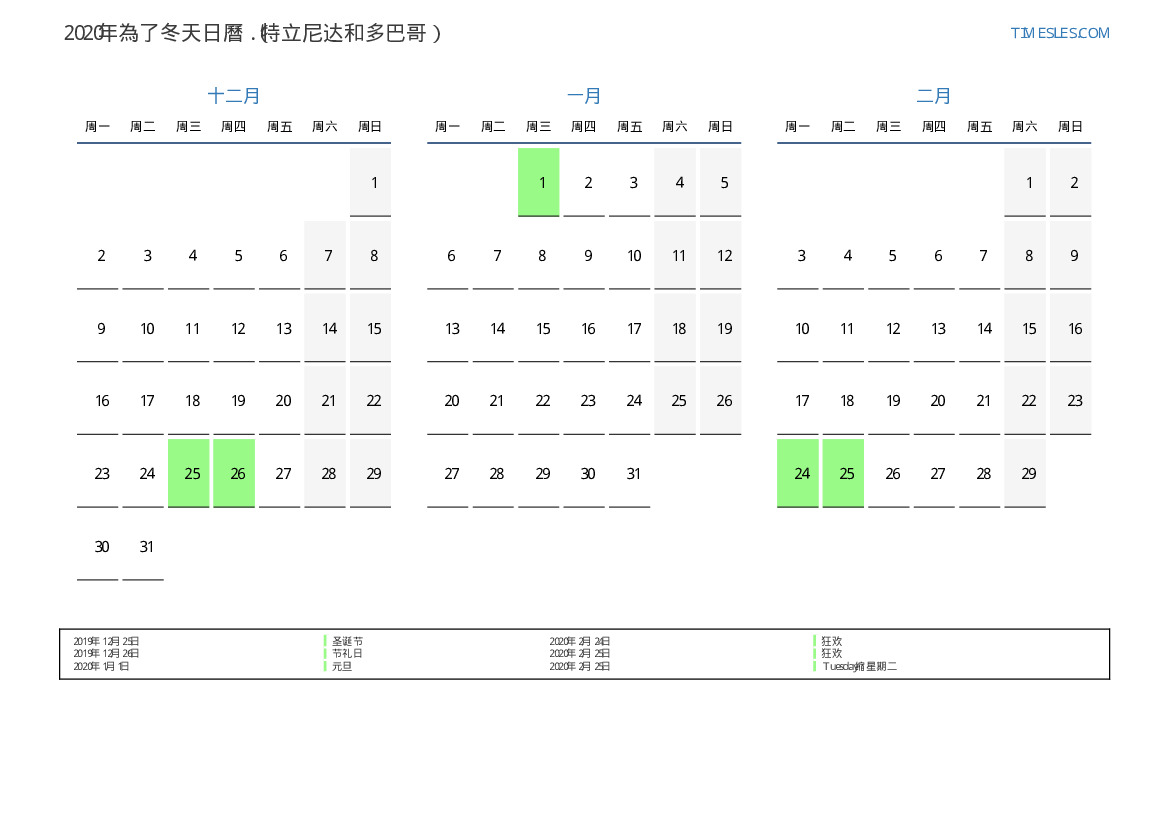Click the 一月 month heading
Image resolution: width=1169 pixels, height=827 pixels.
(x=584, y=96)
